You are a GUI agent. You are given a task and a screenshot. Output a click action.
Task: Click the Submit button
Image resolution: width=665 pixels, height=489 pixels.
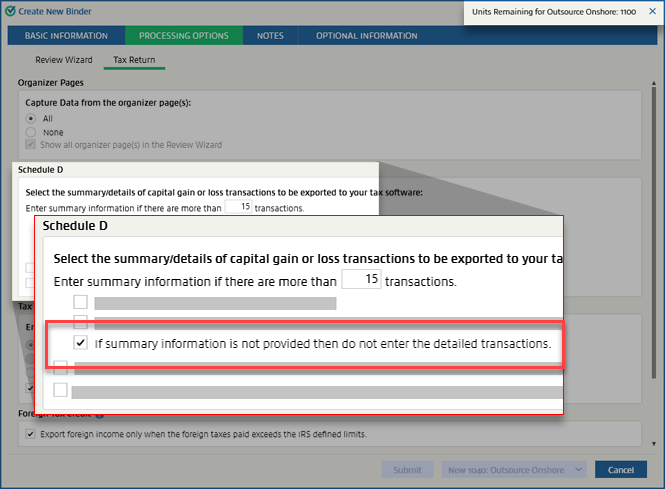pos(407,469)
